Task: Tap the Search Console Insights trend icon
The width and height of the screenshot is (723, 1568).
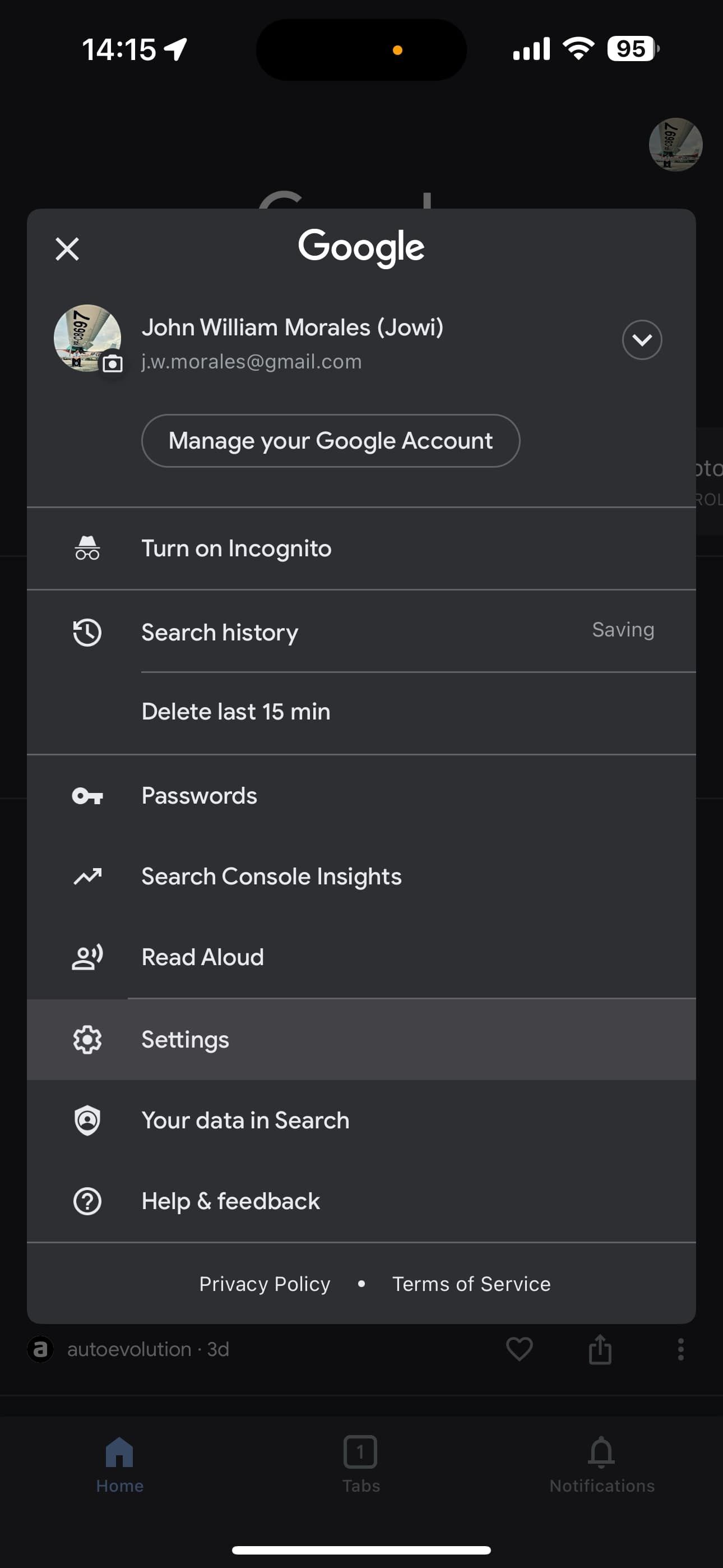Action: (x=87, y=876)
